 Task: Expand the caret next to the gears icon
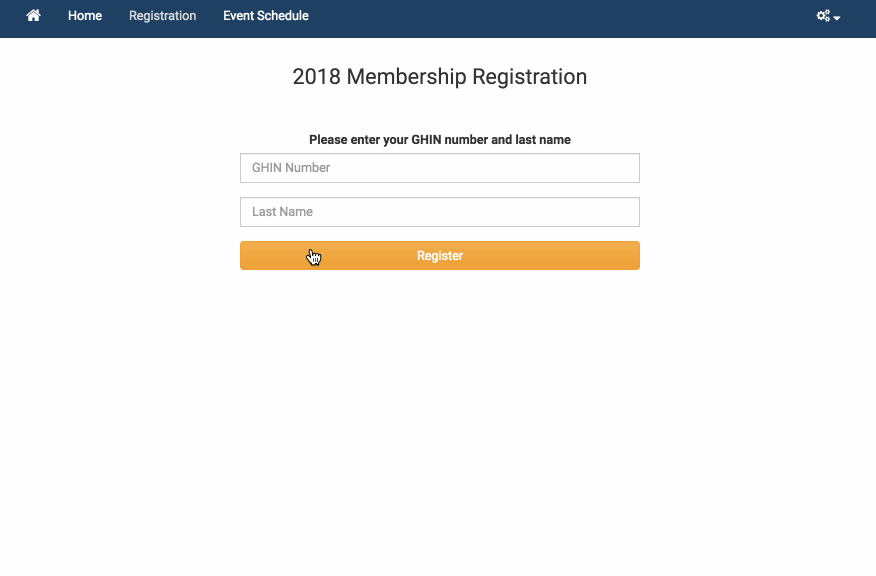point(837,18)
